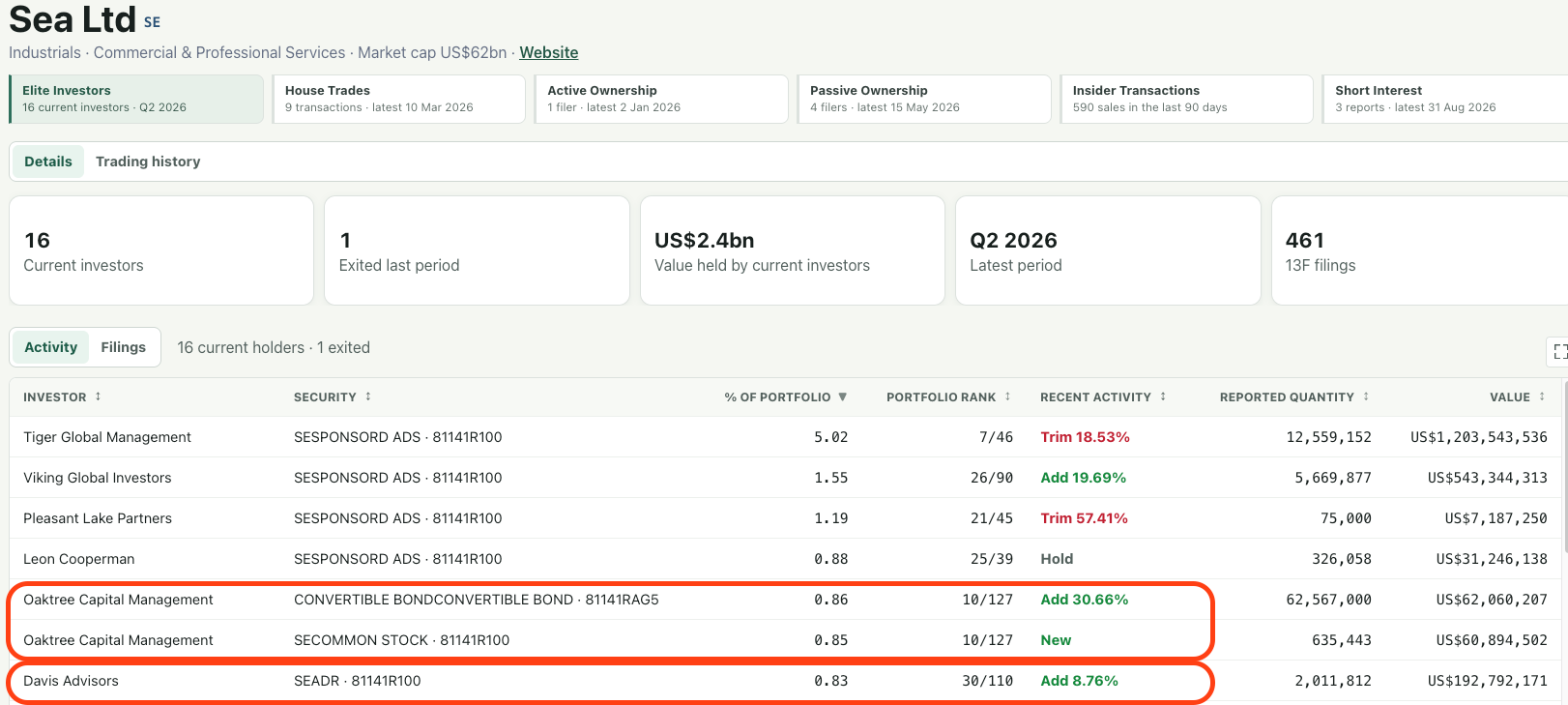Viewport: 1568px width, 705px height.
Task: Sort by Value column arrow icon
Action: coord(1542,397)
